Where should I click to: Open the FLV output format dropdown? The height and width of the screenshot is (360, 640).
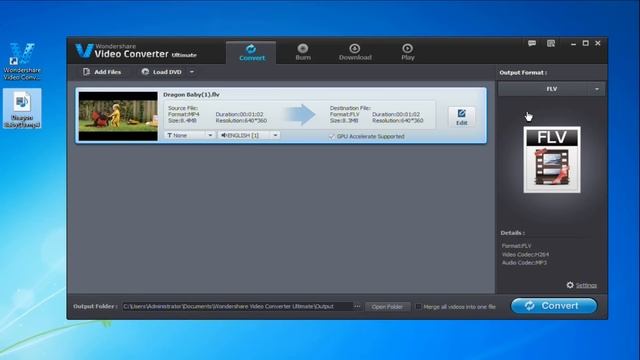pyautogui.click(x=551, y=89)
